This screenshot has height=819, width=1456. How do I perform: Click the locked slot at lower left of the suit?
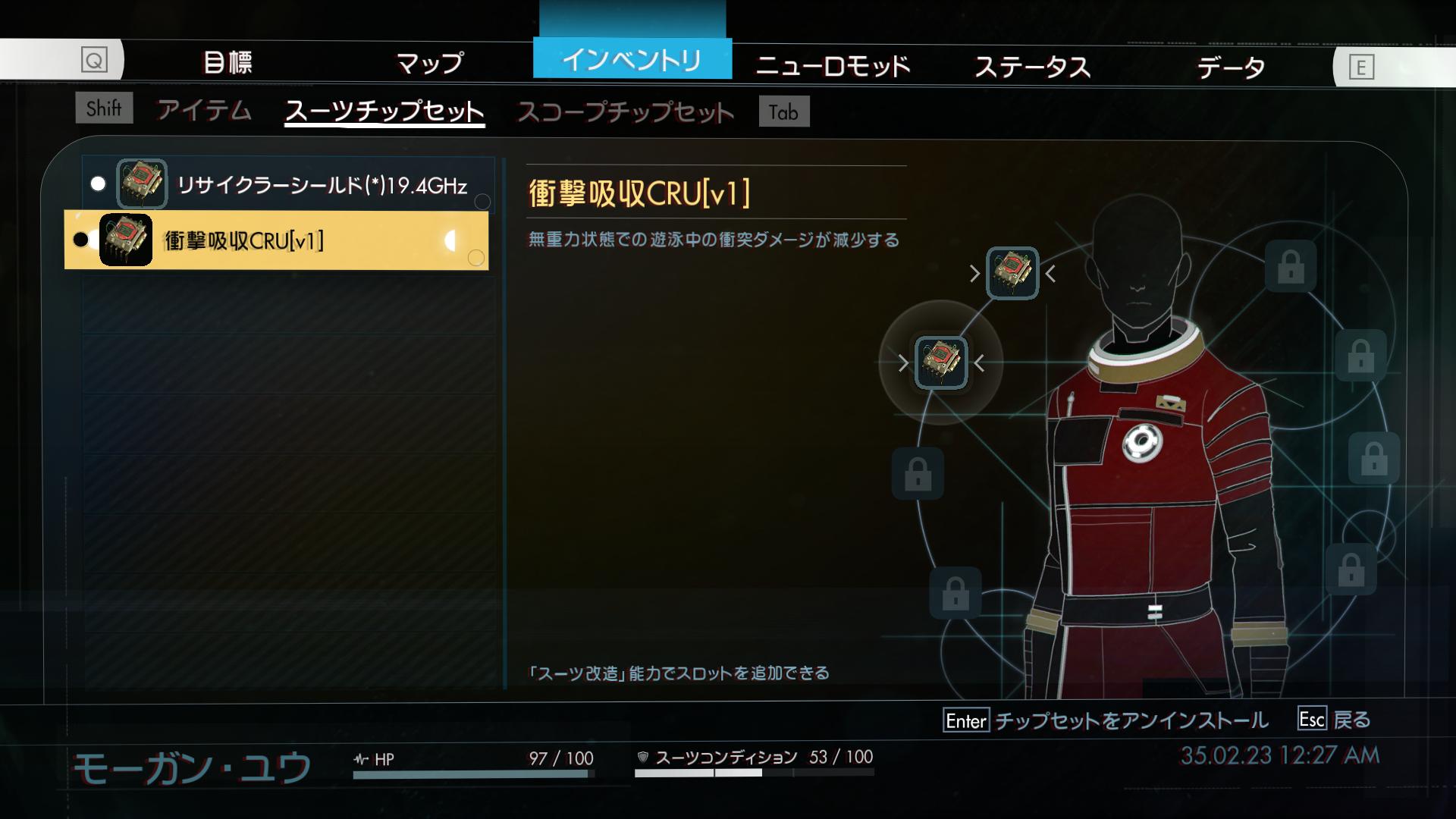coord(955,593)
